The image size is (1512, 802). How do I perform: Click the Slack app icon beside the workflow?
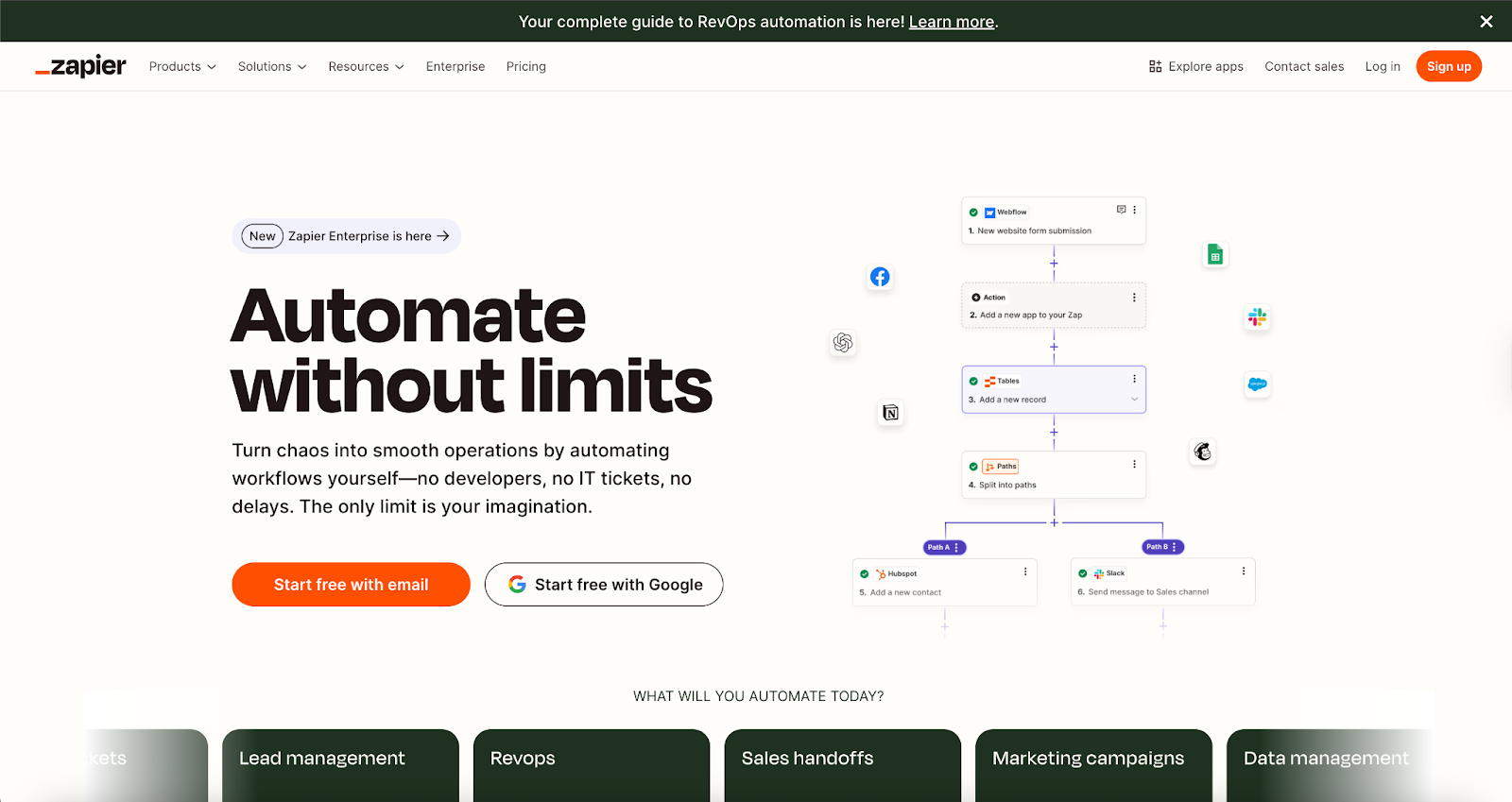point(1257,317)
